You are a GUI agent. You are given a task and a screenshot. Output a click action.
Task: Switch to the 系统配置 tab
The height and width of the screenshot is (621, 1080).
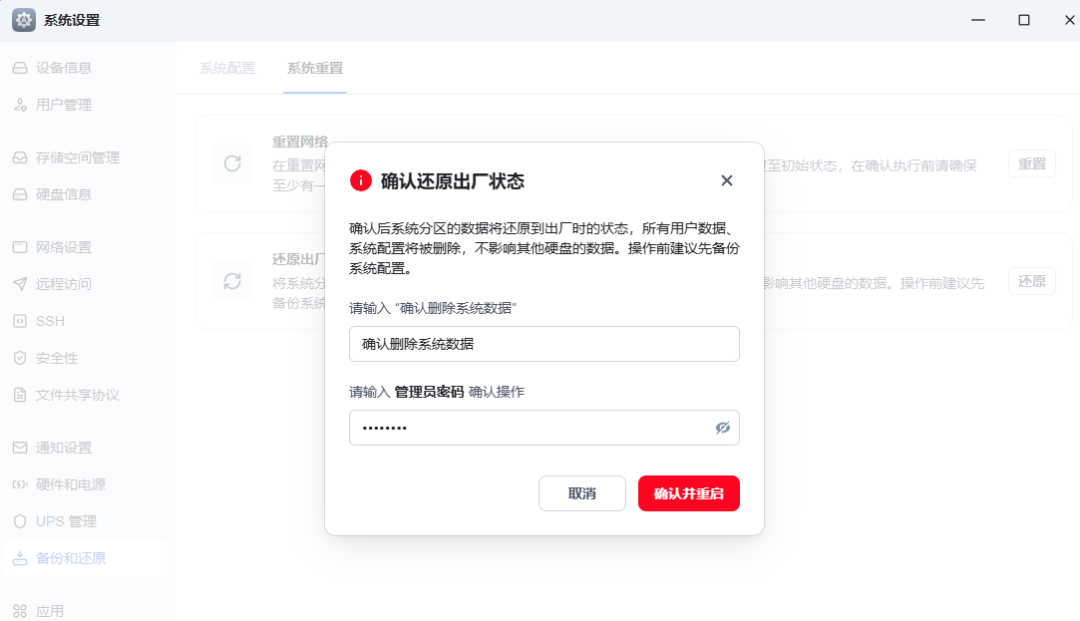click(x=227, y=68)
